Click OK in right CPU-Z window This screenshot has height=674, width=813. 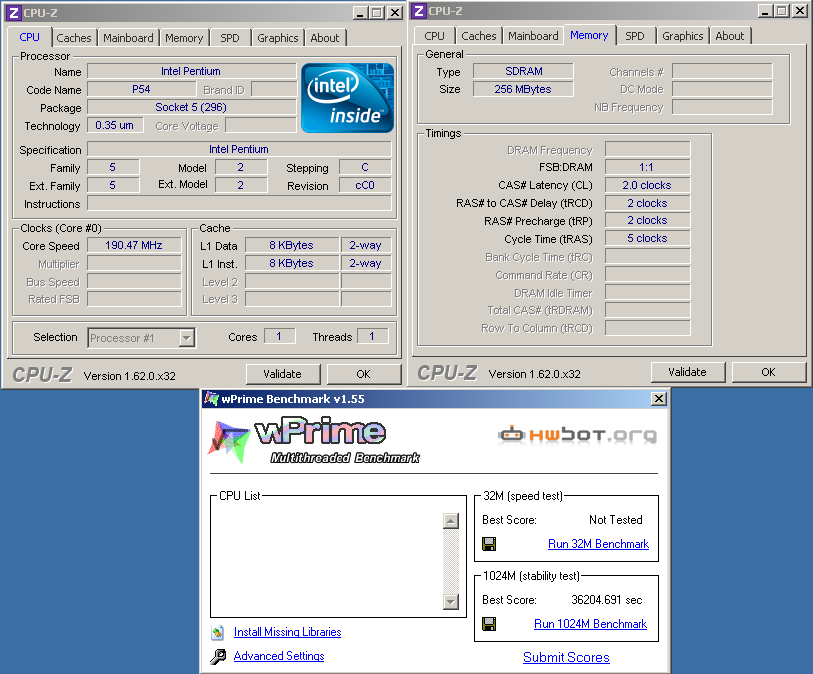point(768,372)
